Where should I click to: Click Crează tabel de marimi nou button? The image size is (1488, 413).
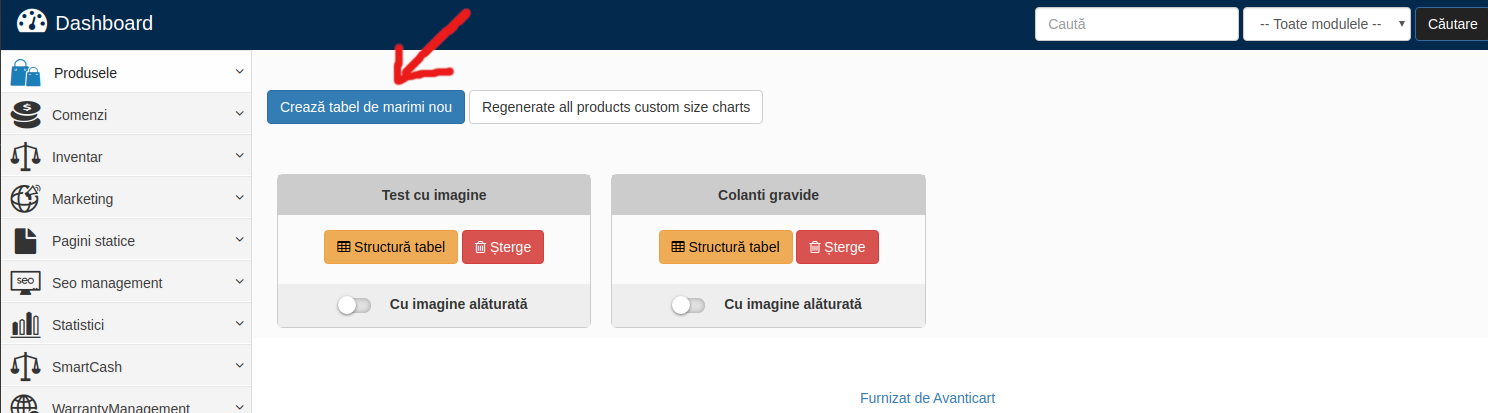click(x=366, y=107)
